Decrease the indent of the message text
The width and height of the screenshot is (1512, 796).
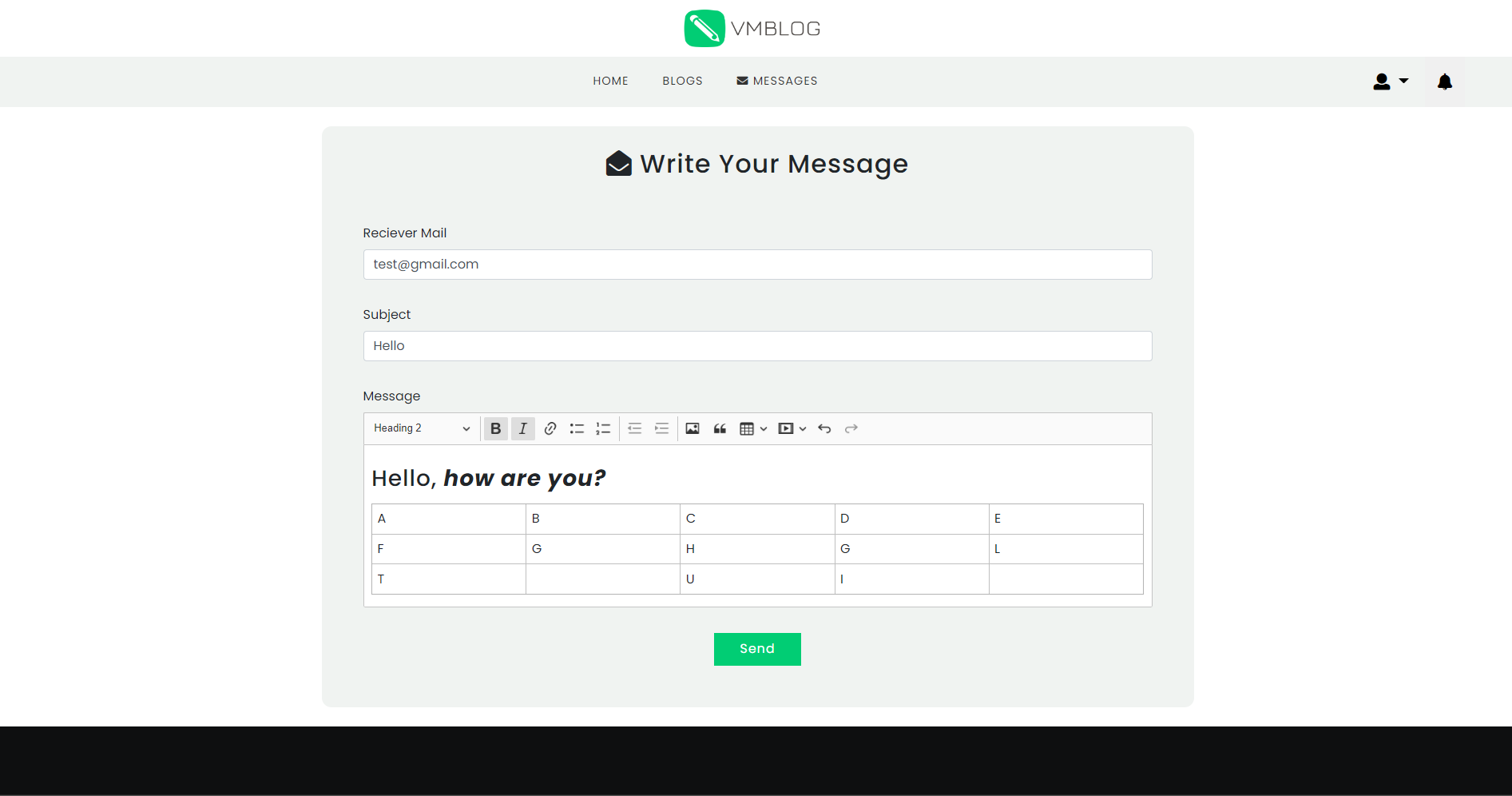pyautogui.click(x=634, y=428)
